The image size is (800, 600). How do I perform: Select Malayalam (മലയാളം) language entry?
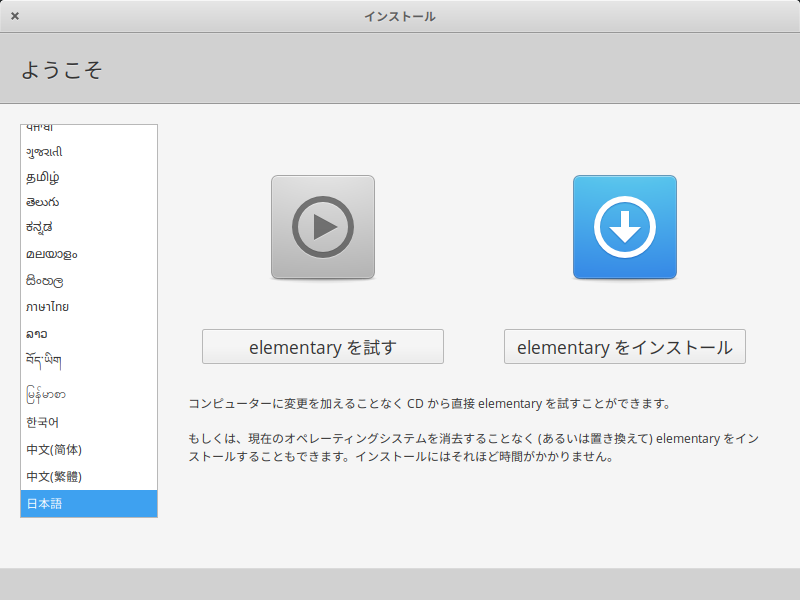pyautogui.click(x=89, y=254)
